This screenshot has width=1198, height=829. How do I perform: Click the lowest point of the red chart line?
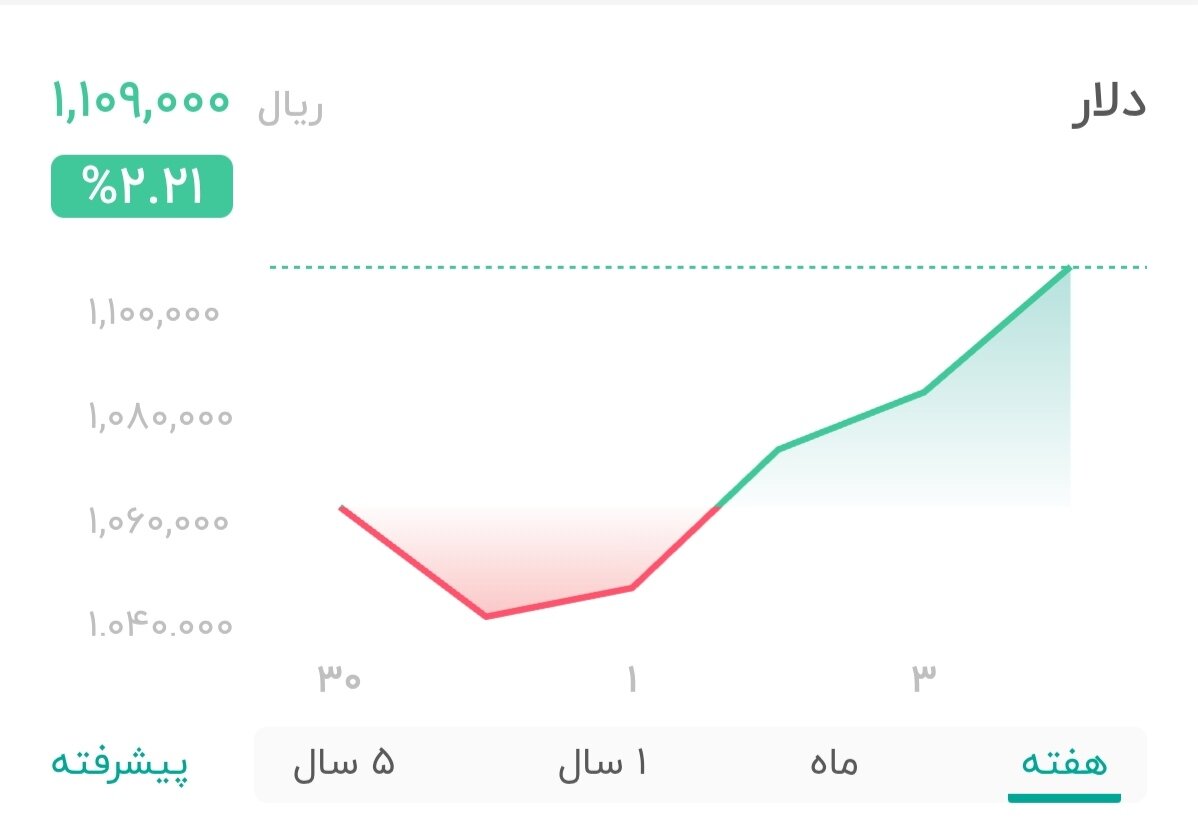click(x=487, y=615)
